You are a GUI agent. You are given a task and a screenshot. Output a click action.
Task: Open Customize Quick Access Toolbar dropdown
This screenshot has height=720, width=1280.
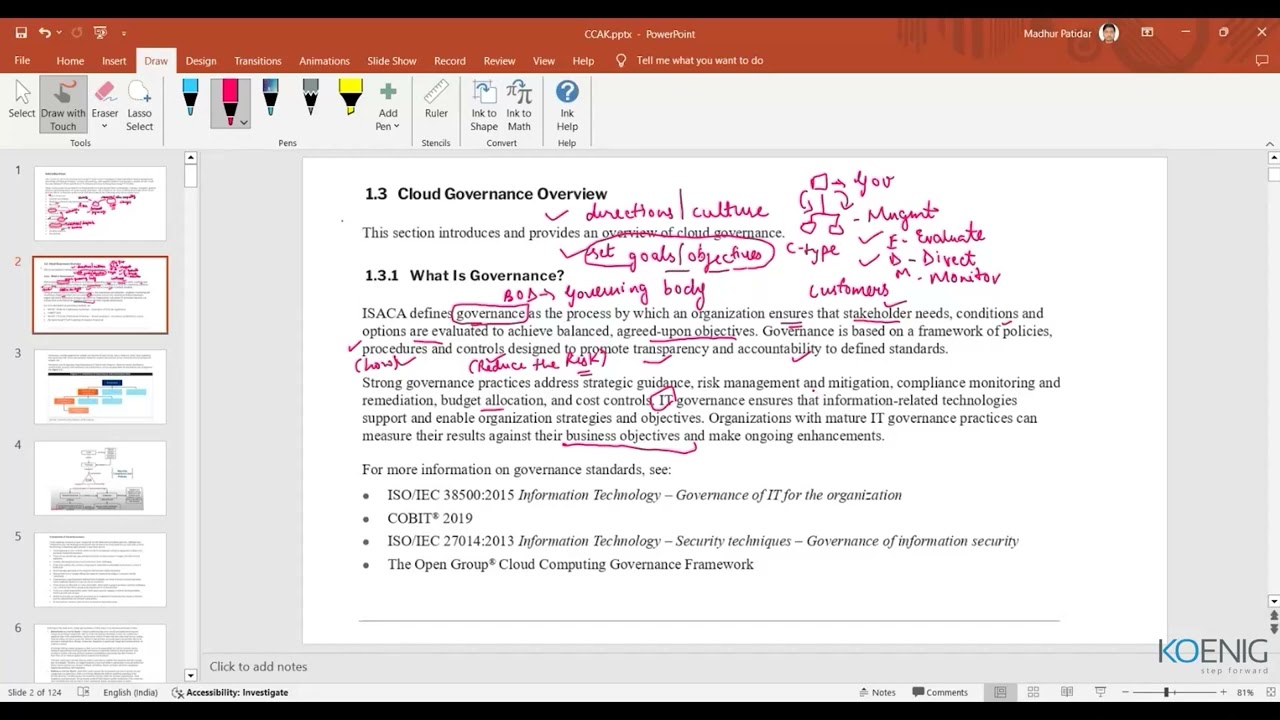[x=124, y=34]
